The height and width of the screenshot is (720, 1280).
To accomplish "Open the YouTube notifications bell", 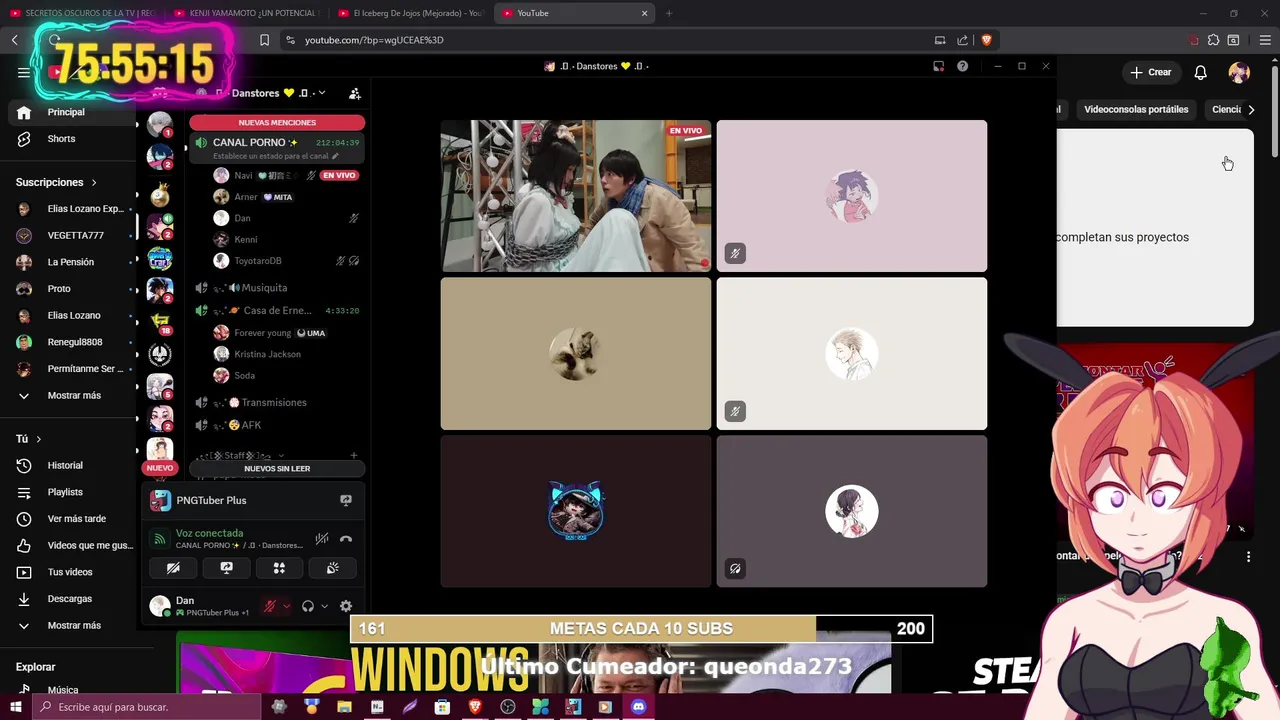I will [1201, 72].
